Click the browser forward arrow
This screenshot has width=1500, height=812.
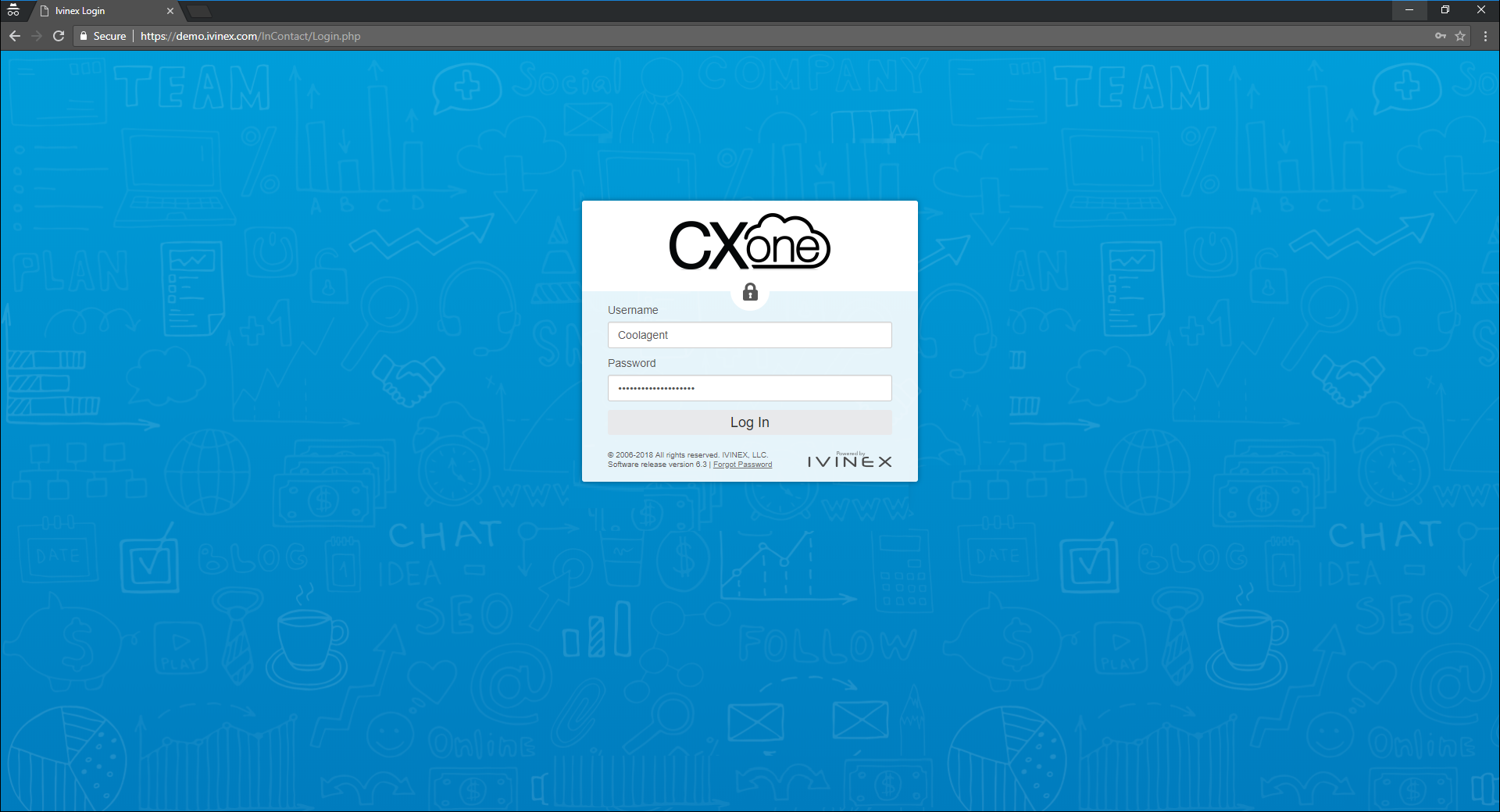click(x=37, y=36)
